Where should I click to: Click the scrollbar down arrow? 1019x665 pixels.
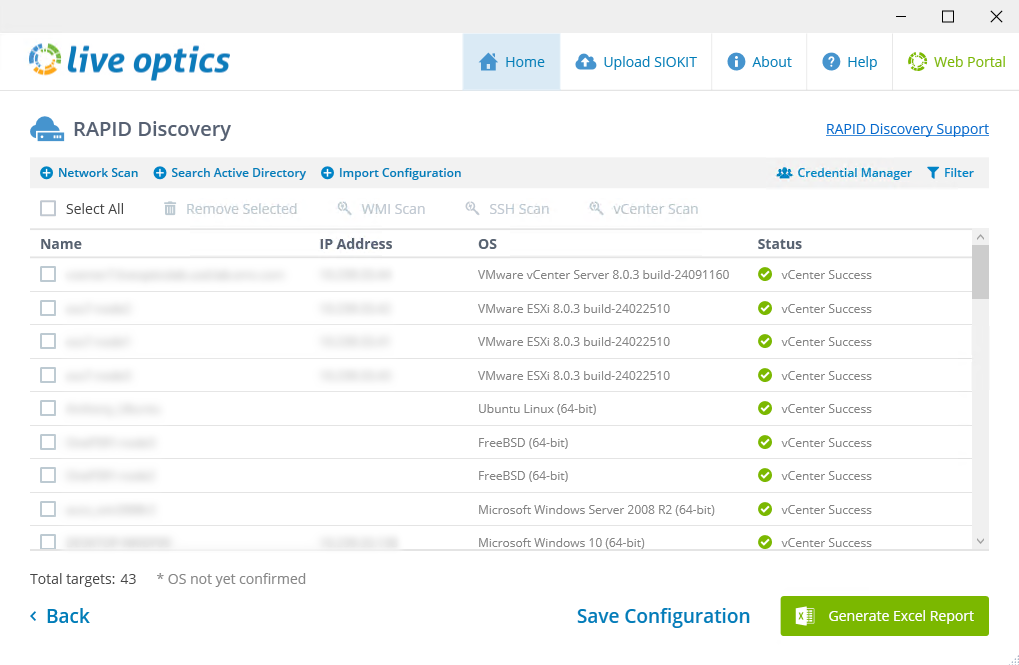[x=981, y=539]
